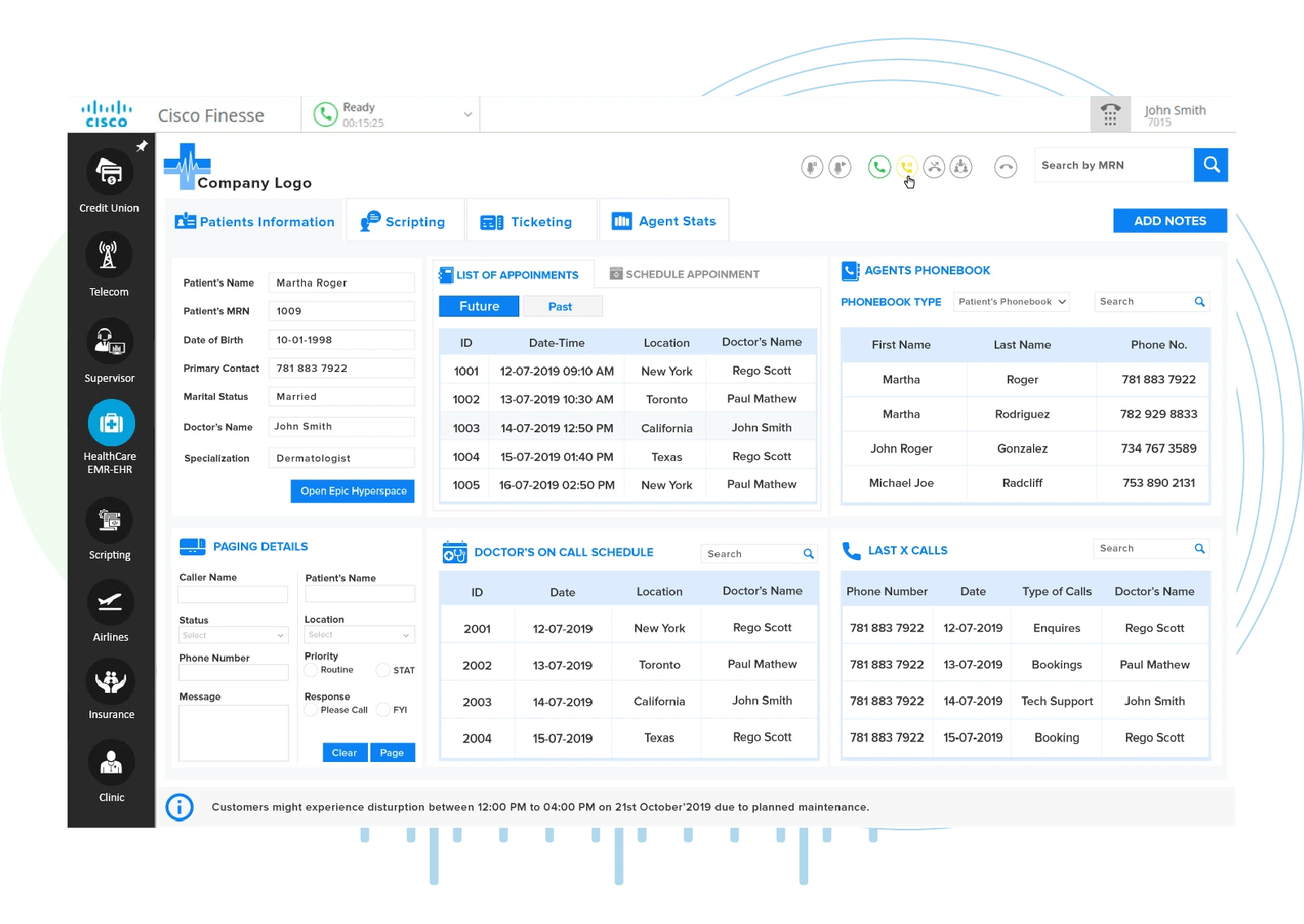Click the pause recording microphone icon

tap(812, 167)
